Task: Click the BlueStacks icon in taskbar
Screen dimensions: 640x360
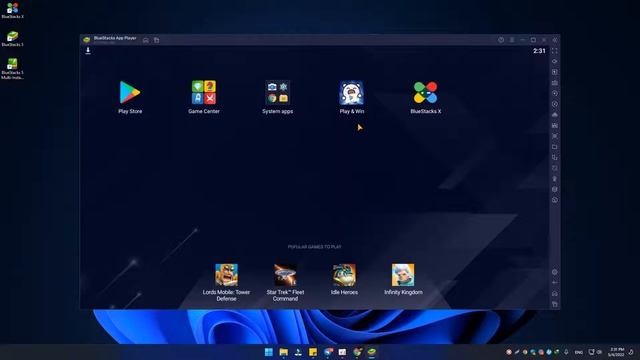Action: (x=371, y=352)
